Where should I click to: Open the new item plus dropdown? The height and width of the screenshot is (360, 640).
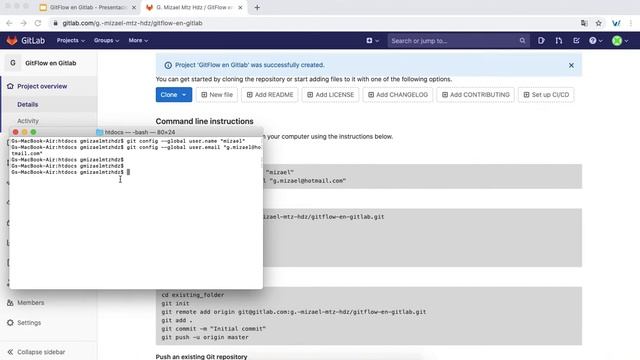coord(372,40)
